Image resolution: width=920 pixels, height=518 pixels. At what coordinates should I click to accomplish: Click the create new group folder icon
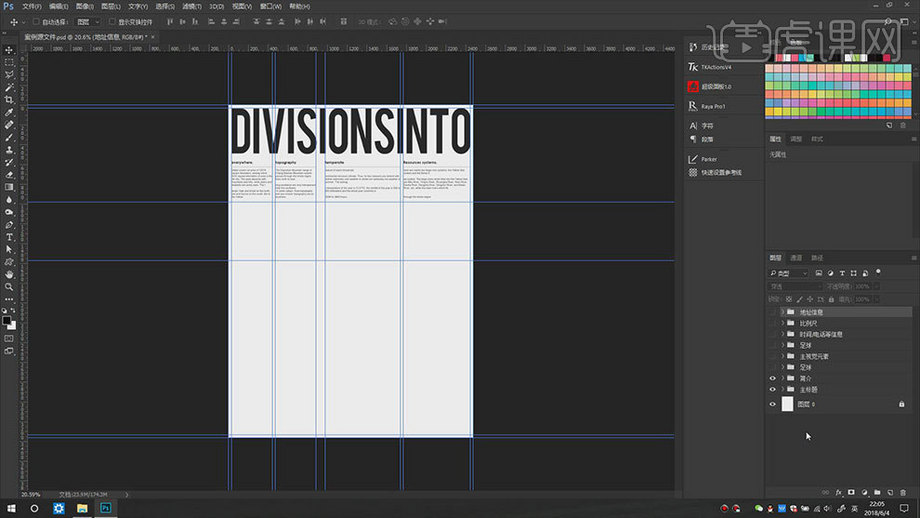876,492
